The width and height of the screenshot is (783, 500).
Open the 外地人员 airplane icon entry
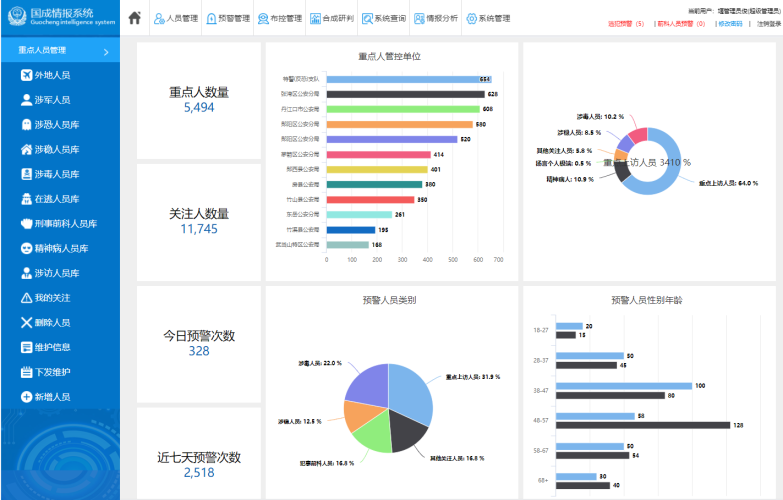[x=27, y=75]
